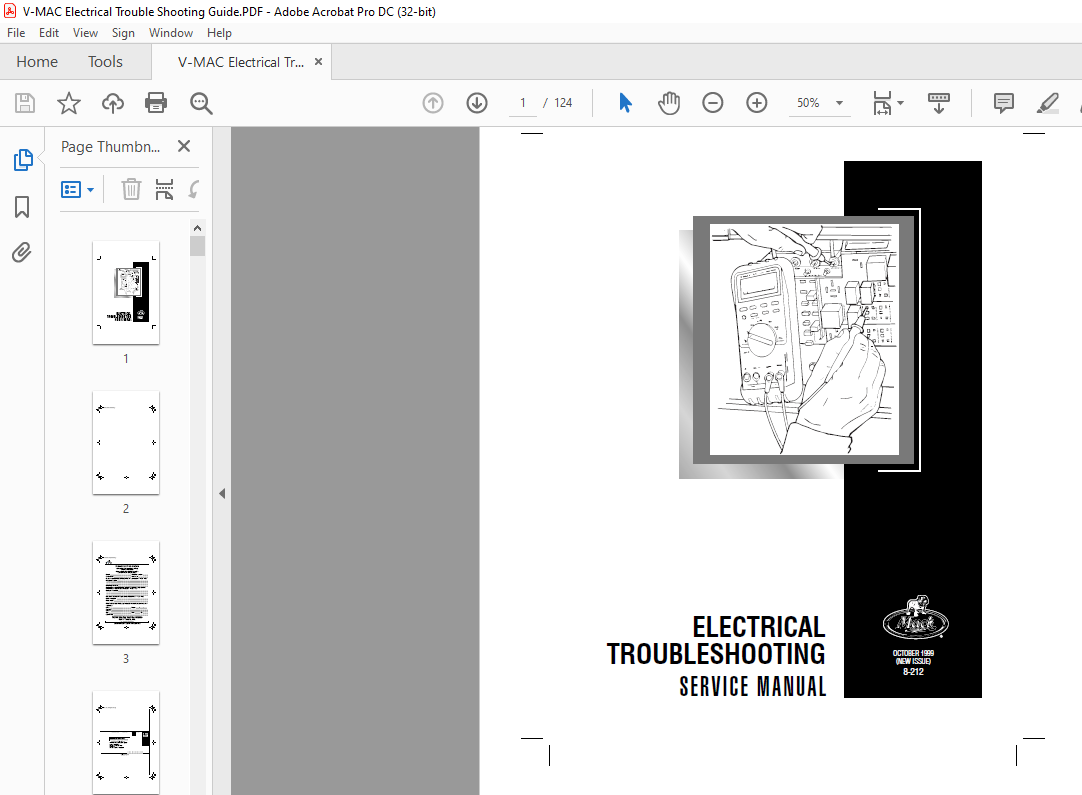
Task: Open the Sign menu
Action: pos(123,32)
